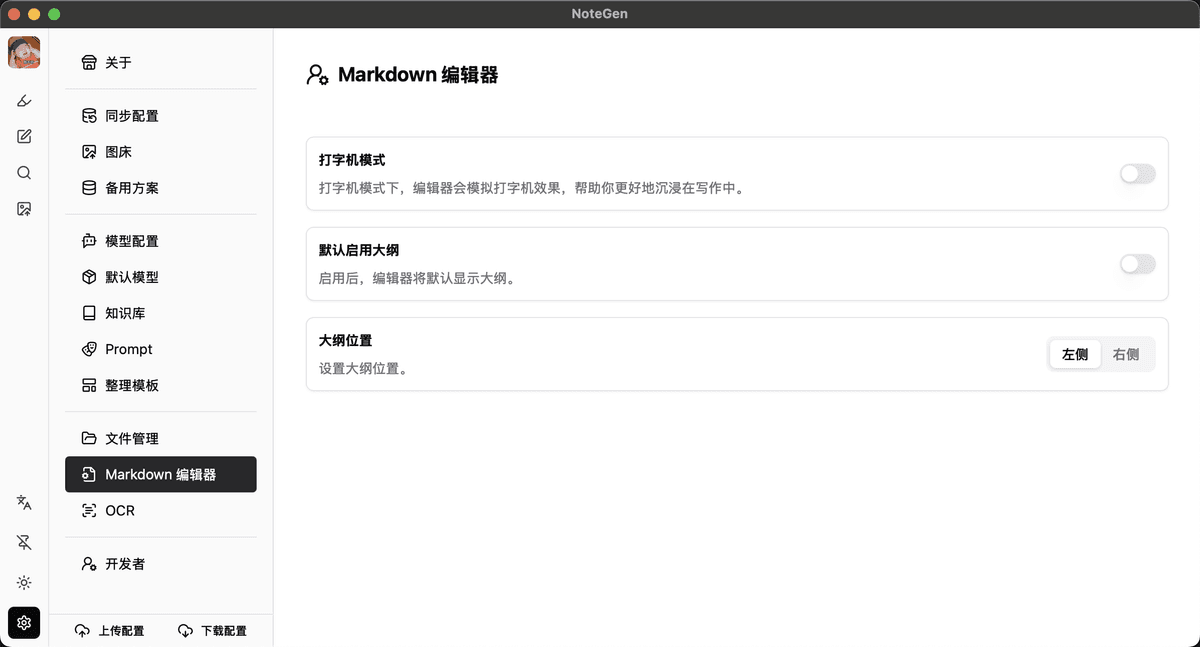
Task: Click the search icon in the left rail
Action: click(24, 173)
